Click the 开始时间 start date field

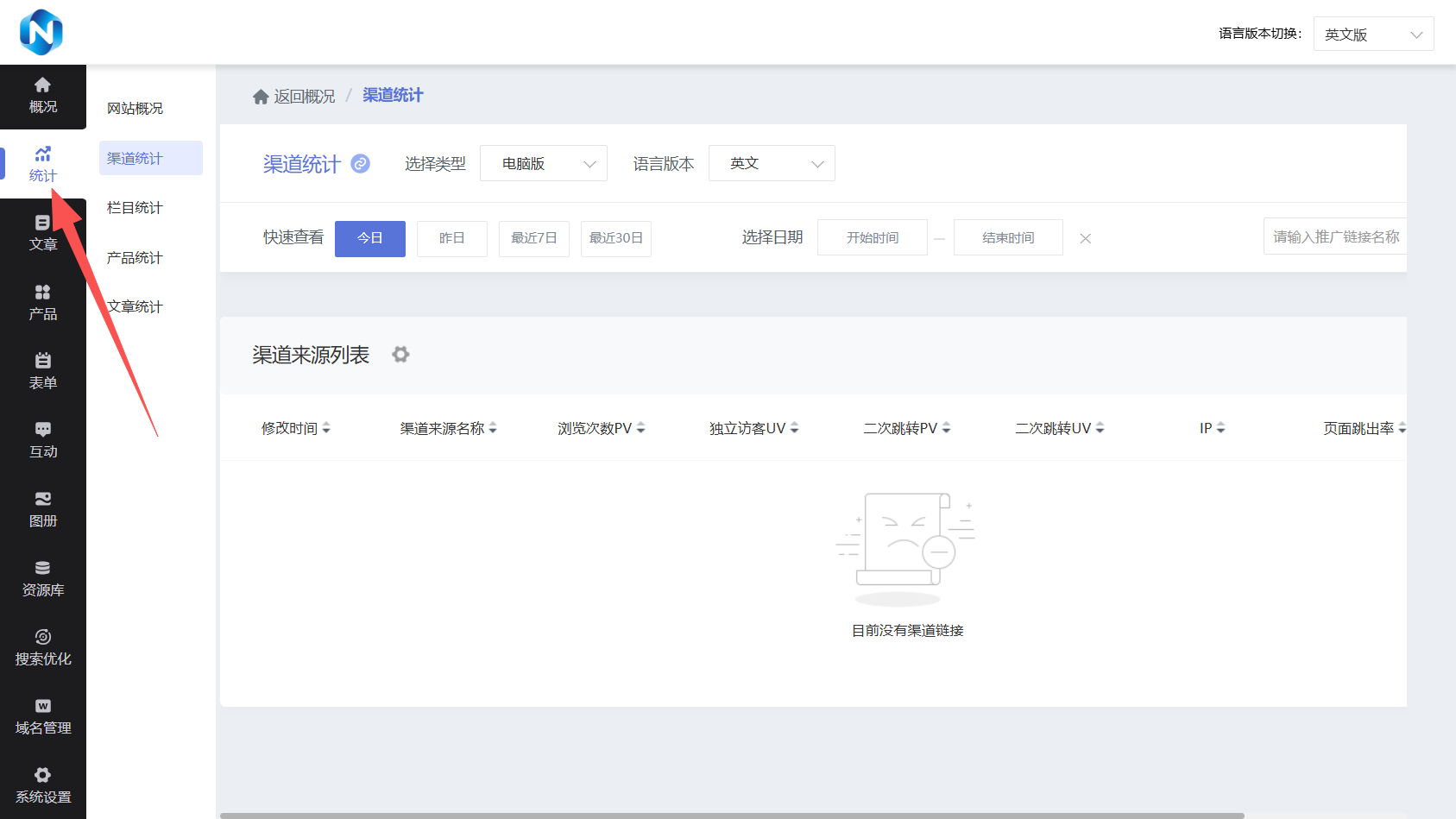[x=873, y=237]
